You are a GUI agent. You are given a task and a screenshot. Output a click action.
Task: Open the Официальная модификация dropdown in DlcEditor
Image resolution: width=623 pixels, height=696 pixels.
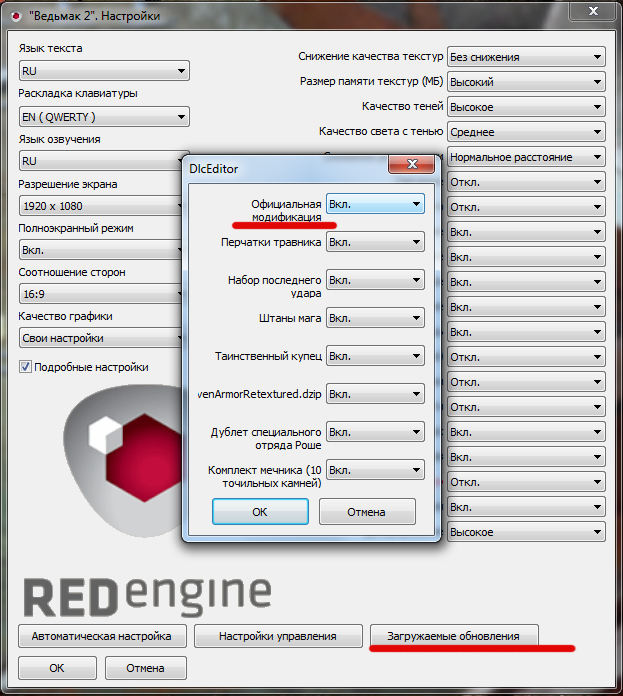[375, 204]
